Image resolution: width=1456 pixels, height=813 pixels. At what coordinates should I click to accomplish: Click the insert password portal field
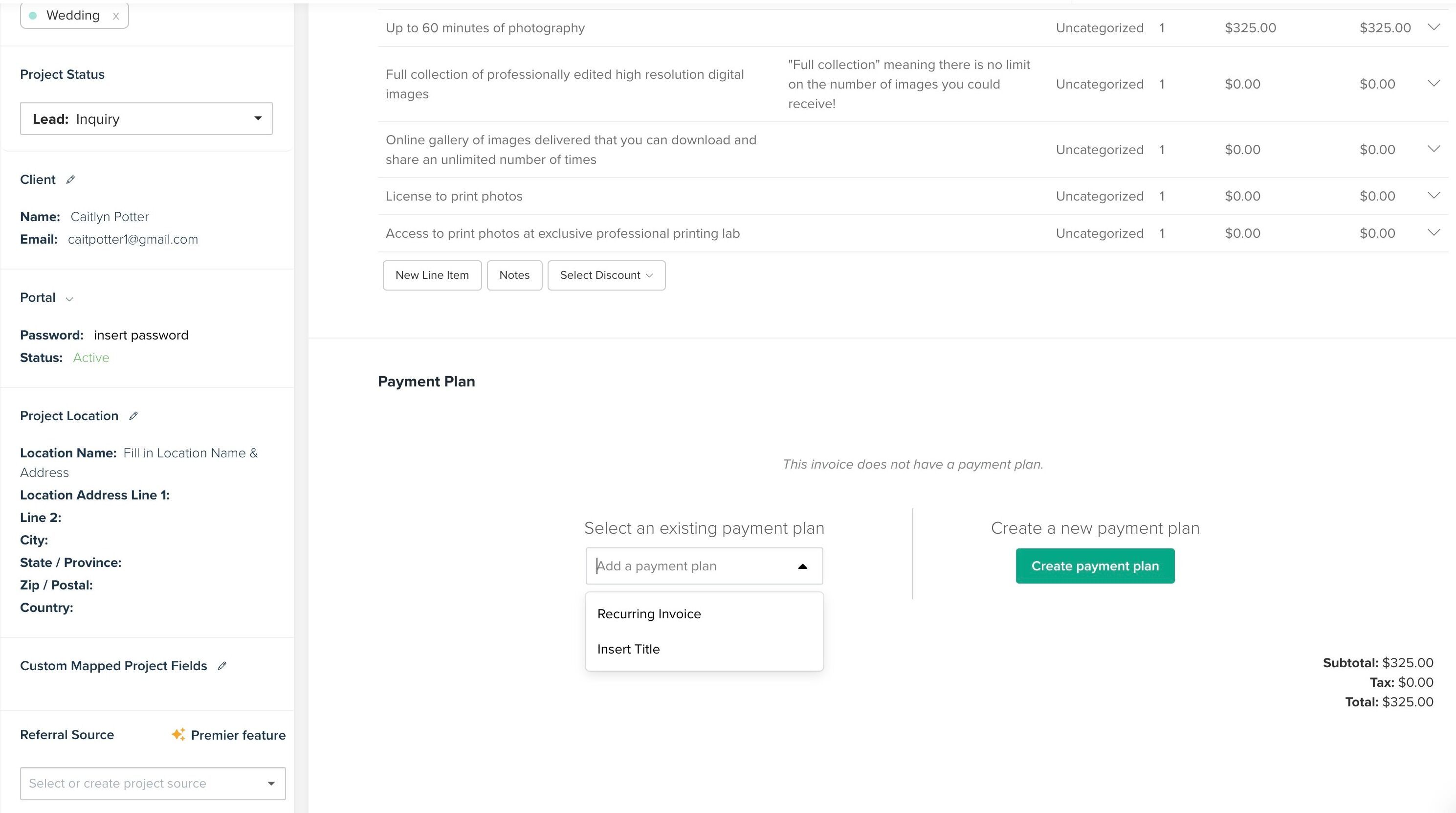click(141, 335)
